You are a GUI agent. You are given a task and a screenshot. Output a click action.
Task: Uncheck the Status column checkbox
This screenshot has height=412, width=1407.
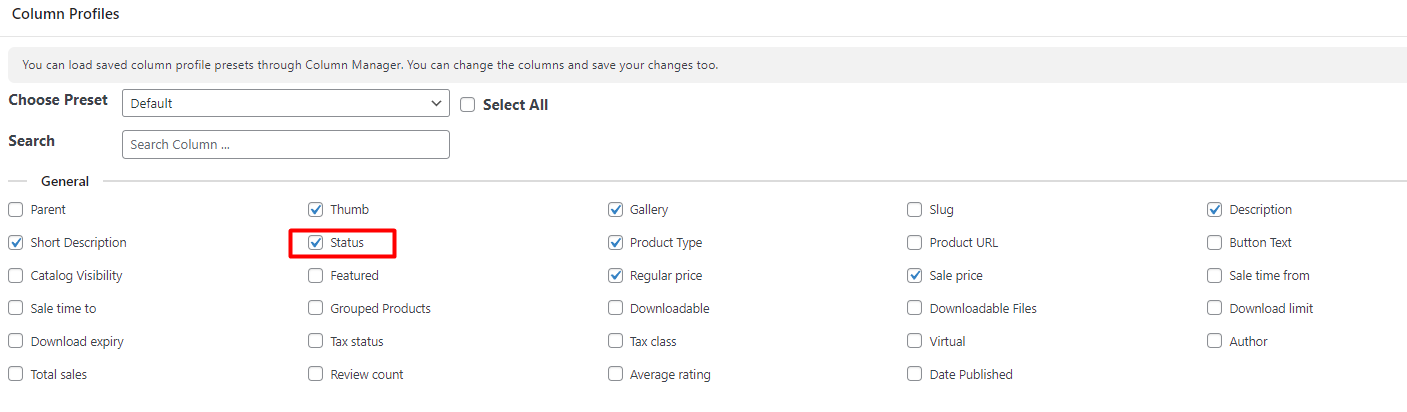tap(315, 243)
